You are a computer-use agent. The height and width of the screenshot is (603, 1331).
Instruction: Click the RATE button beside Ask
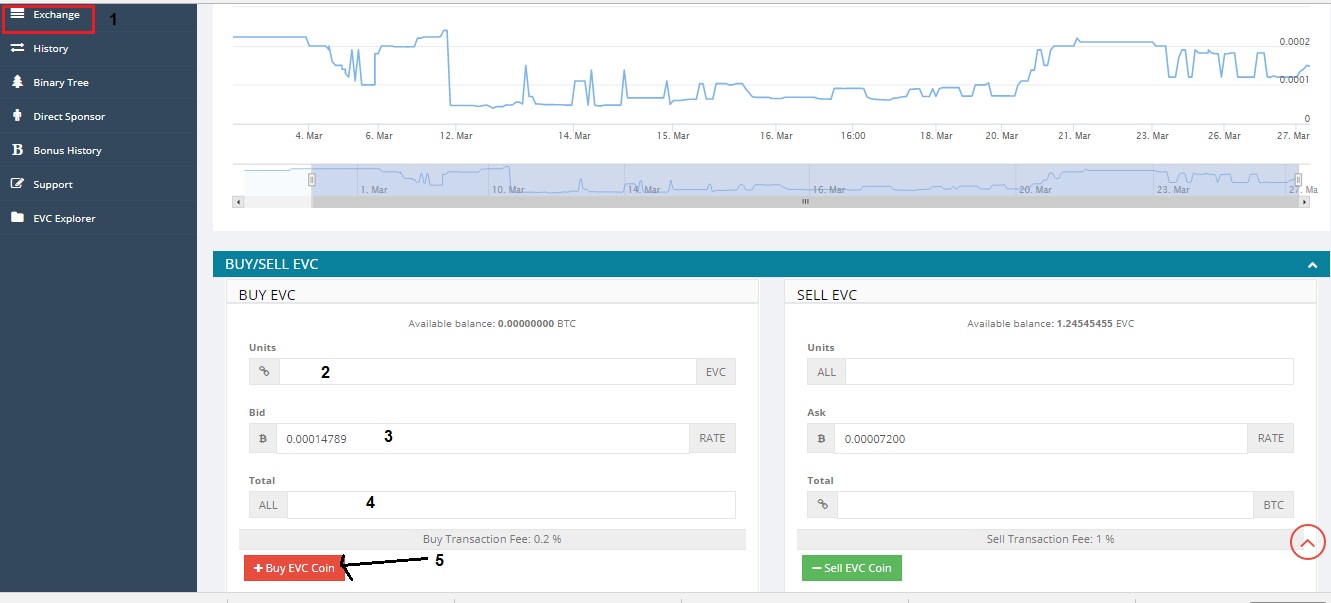(1271, 438)
